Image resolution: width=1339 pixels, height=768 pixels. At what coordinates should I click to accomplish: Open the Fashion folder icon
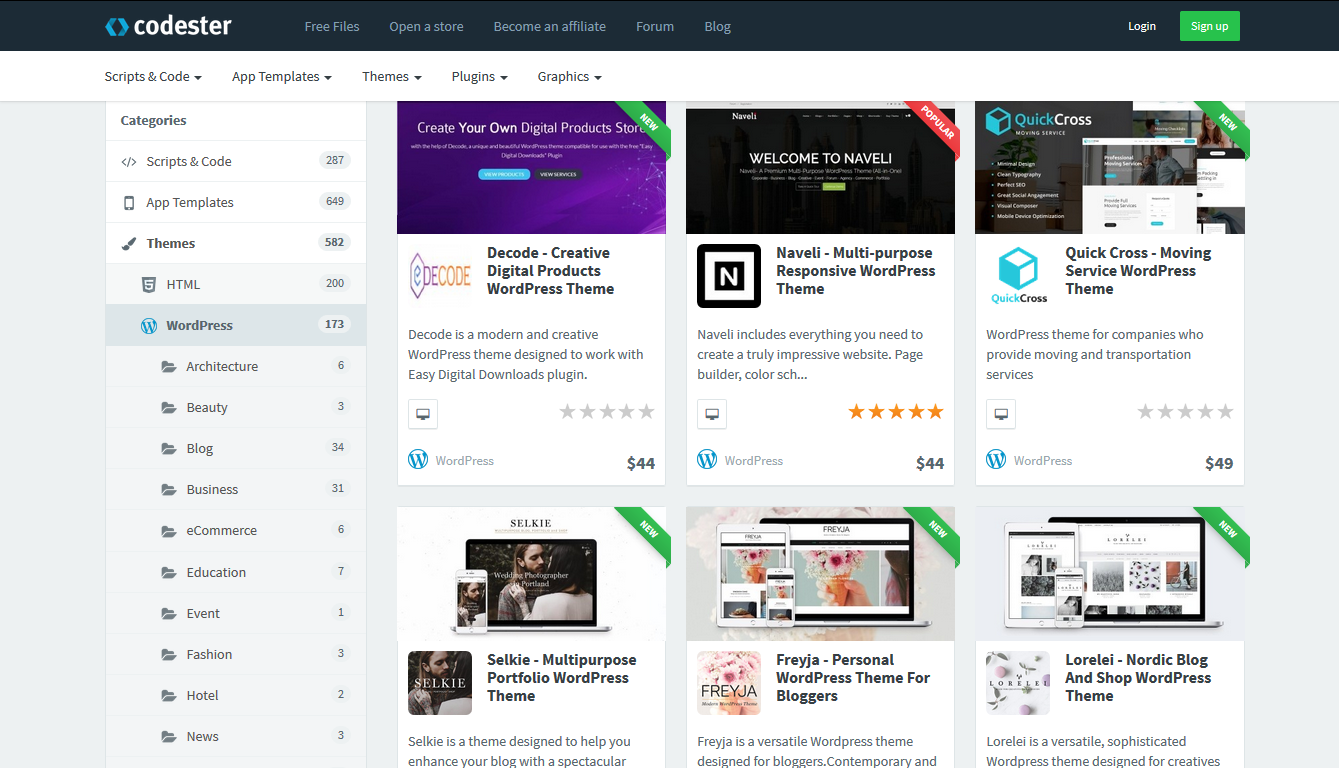click(169, 654)
